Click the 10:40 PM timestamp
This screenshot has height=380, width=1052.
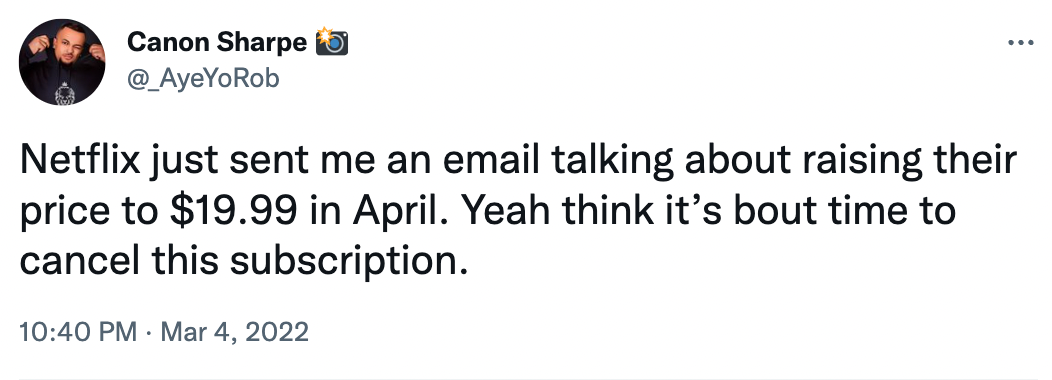pyautogui.click(x=78, y=332)
